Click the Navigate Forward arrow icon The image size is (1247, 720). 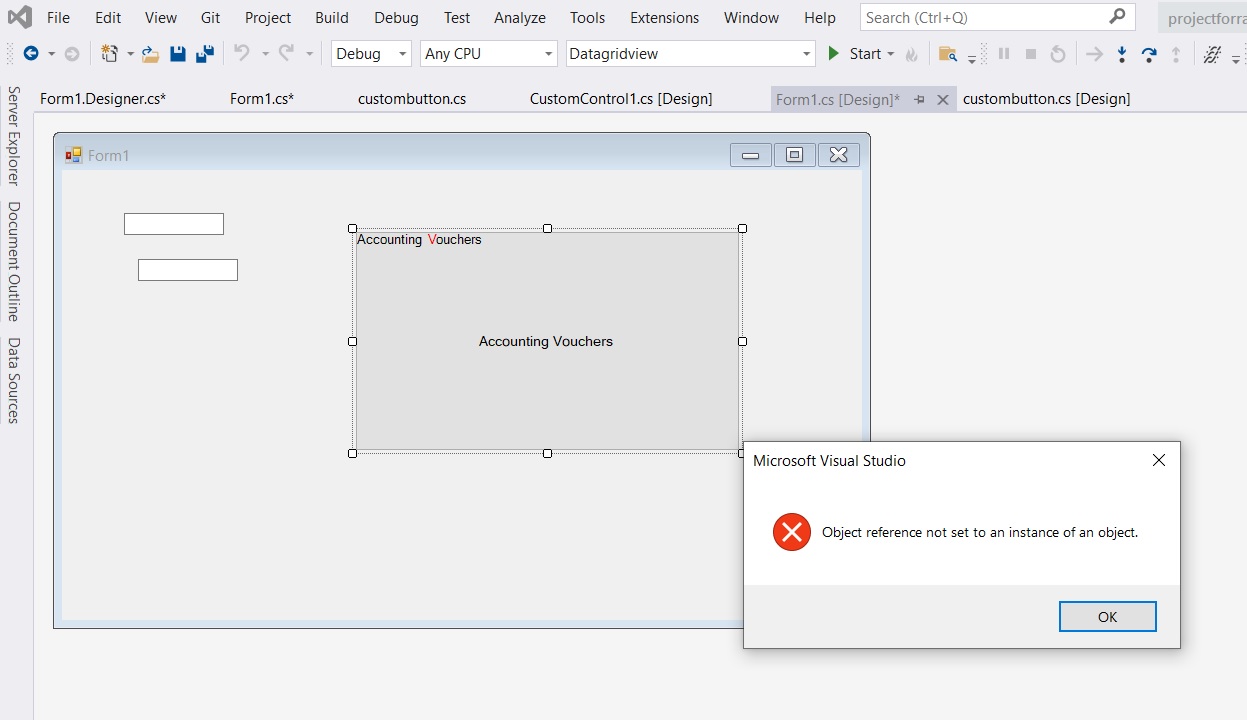point(72,54)
